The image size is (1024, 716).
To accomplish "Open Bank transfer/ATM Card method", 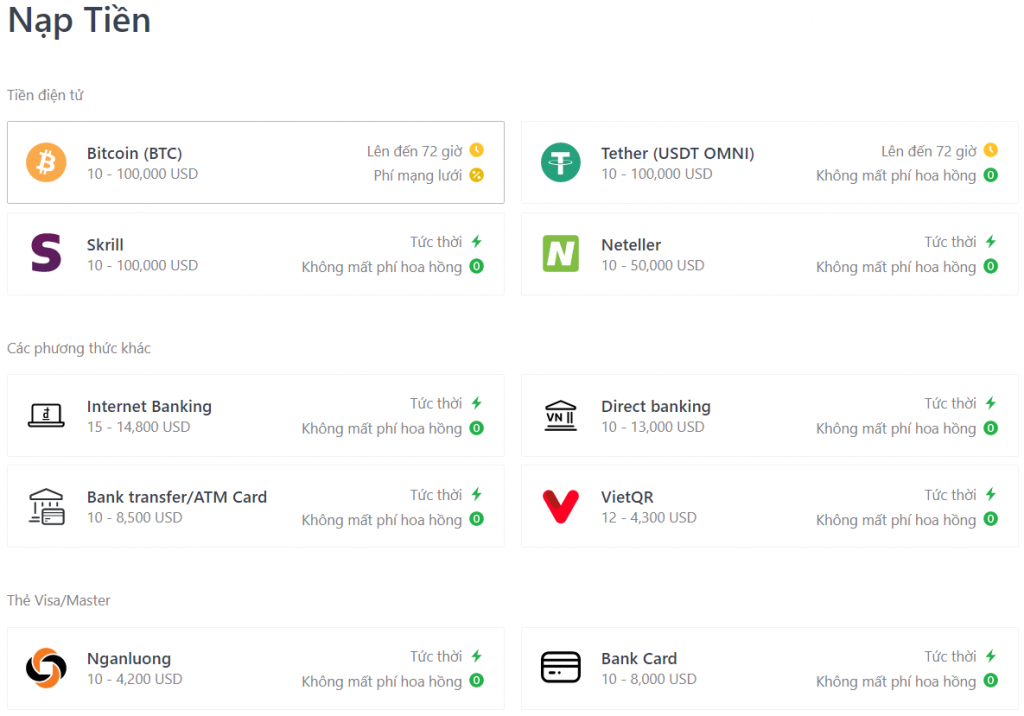I will pyautogui.click(x=256, y=506).
